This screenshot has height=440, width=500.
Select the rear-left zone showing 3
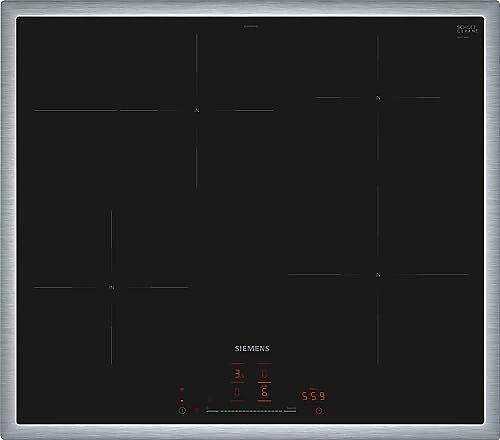[x=238, y=374]
